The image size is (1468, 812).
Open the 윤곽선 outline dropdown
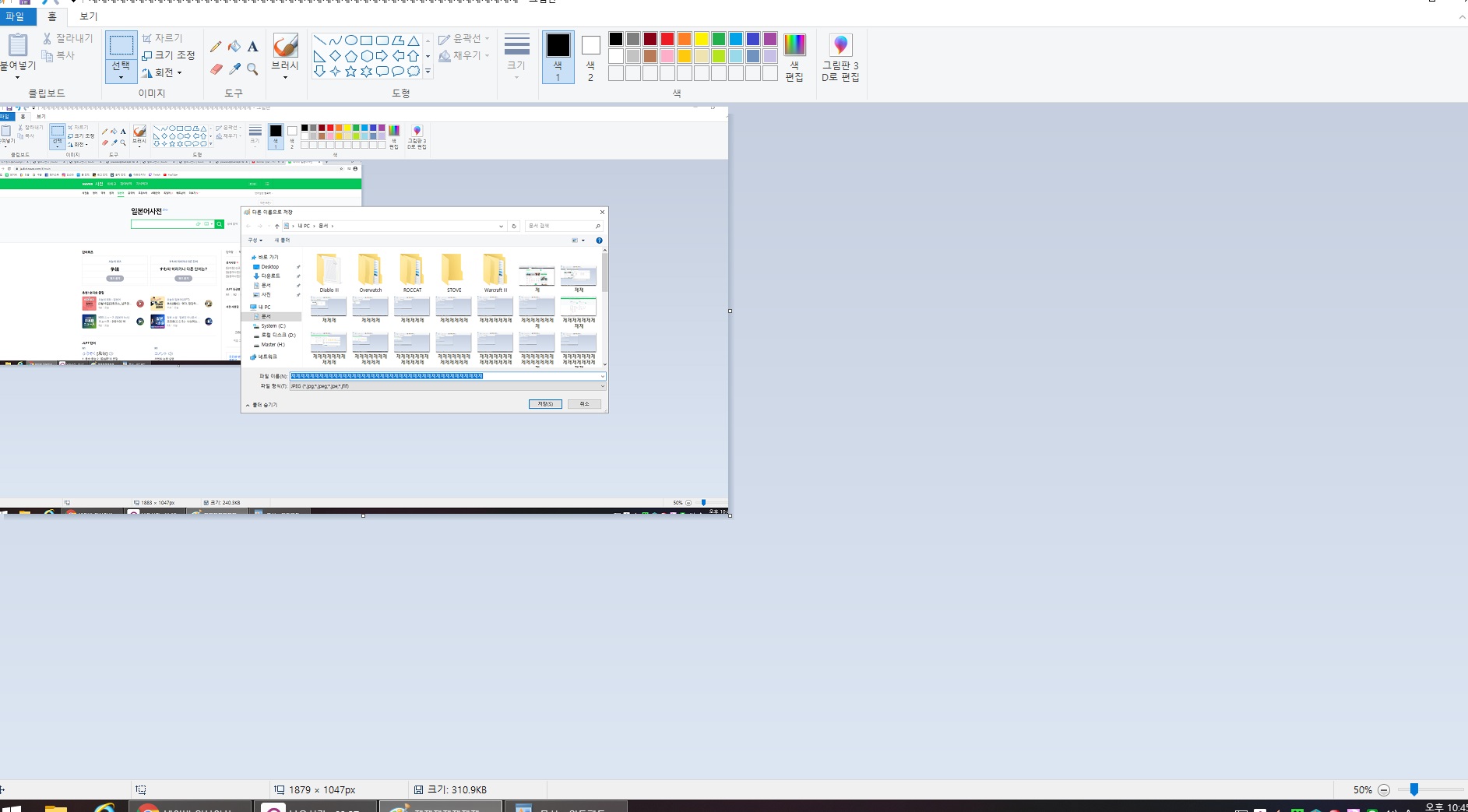click(x=464, y=38)
